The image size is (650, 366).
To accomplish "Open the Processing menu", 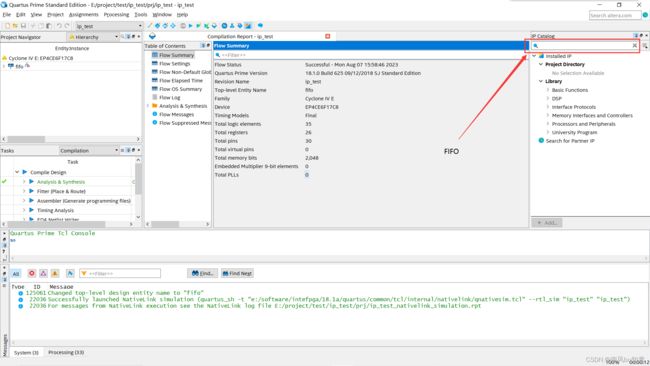I will [x=116, y=15].
